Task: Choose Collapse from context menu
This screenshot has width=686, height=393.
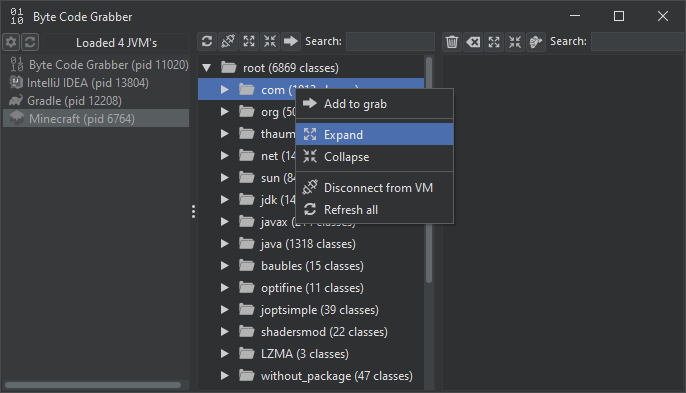Action: coord(374,157)
